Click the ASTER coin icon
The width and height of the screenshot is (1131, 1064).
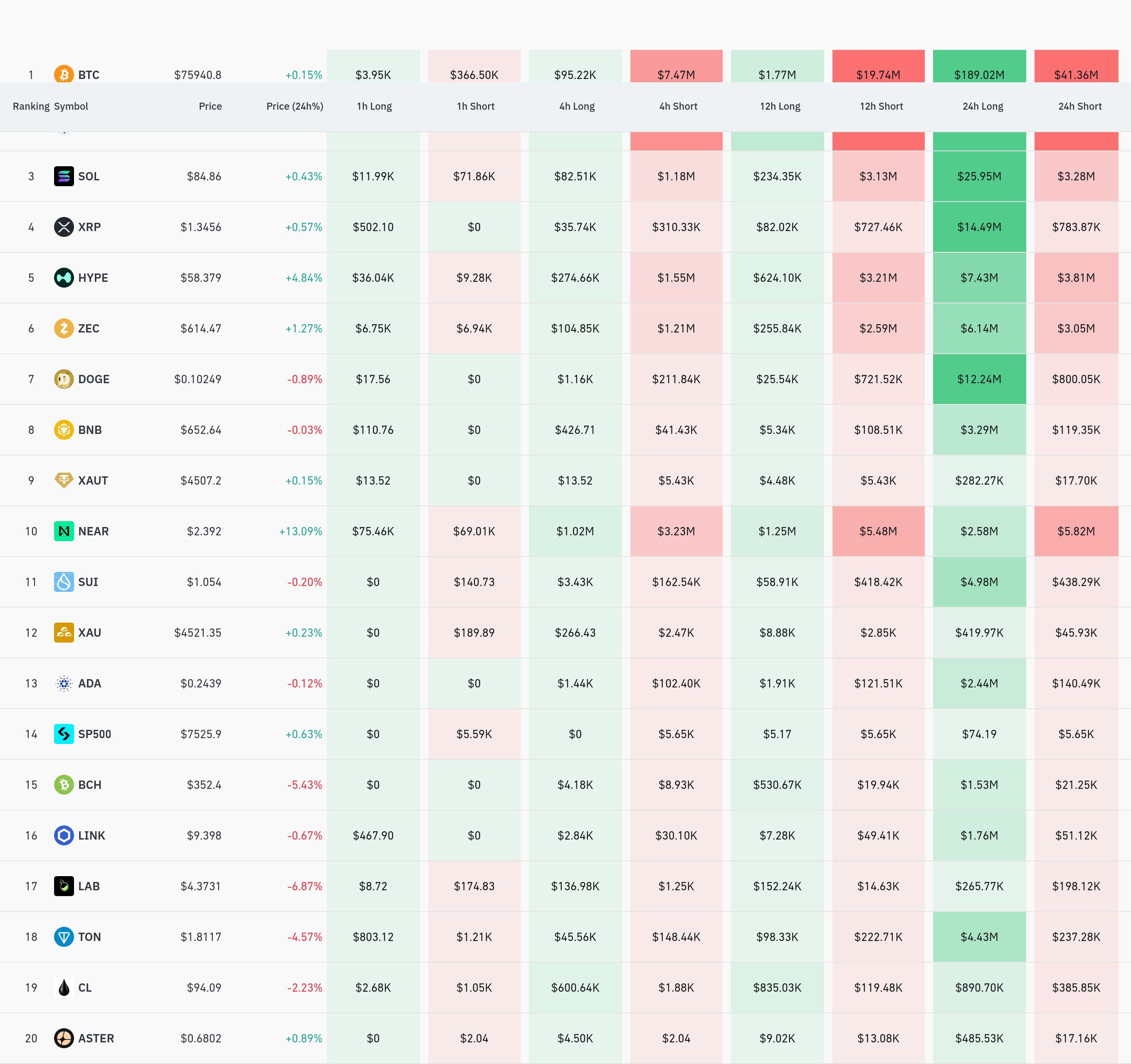(x=64, y=1038)
